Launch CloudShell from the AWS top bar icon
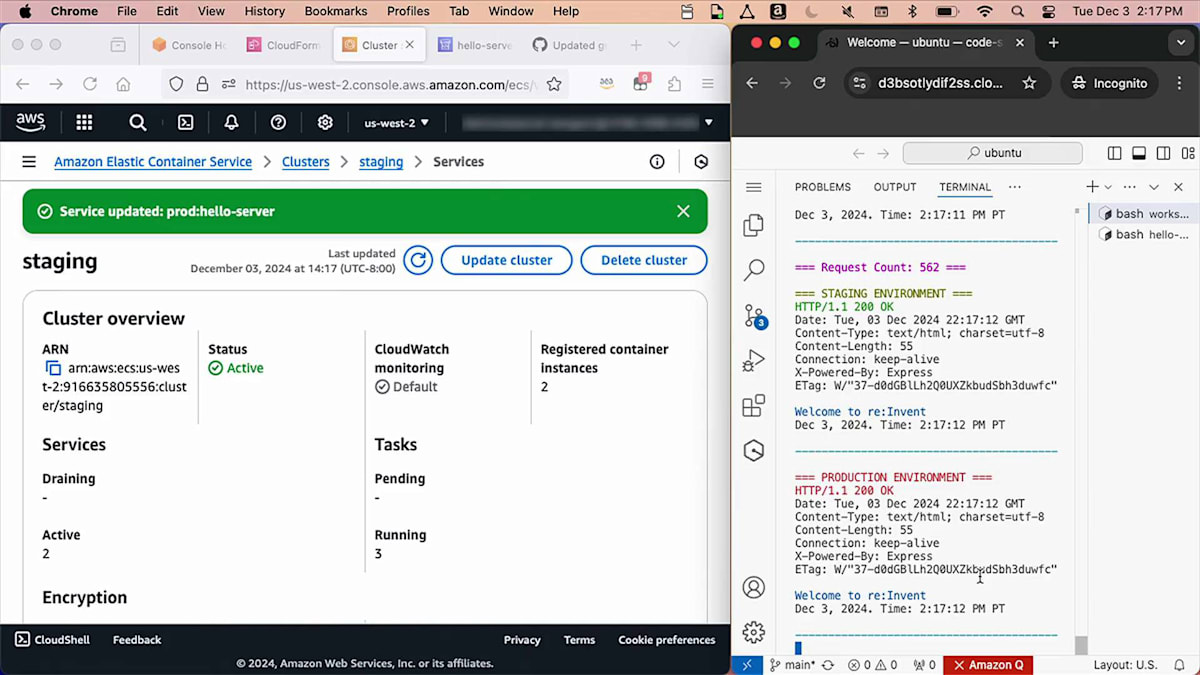 [185, 122]
